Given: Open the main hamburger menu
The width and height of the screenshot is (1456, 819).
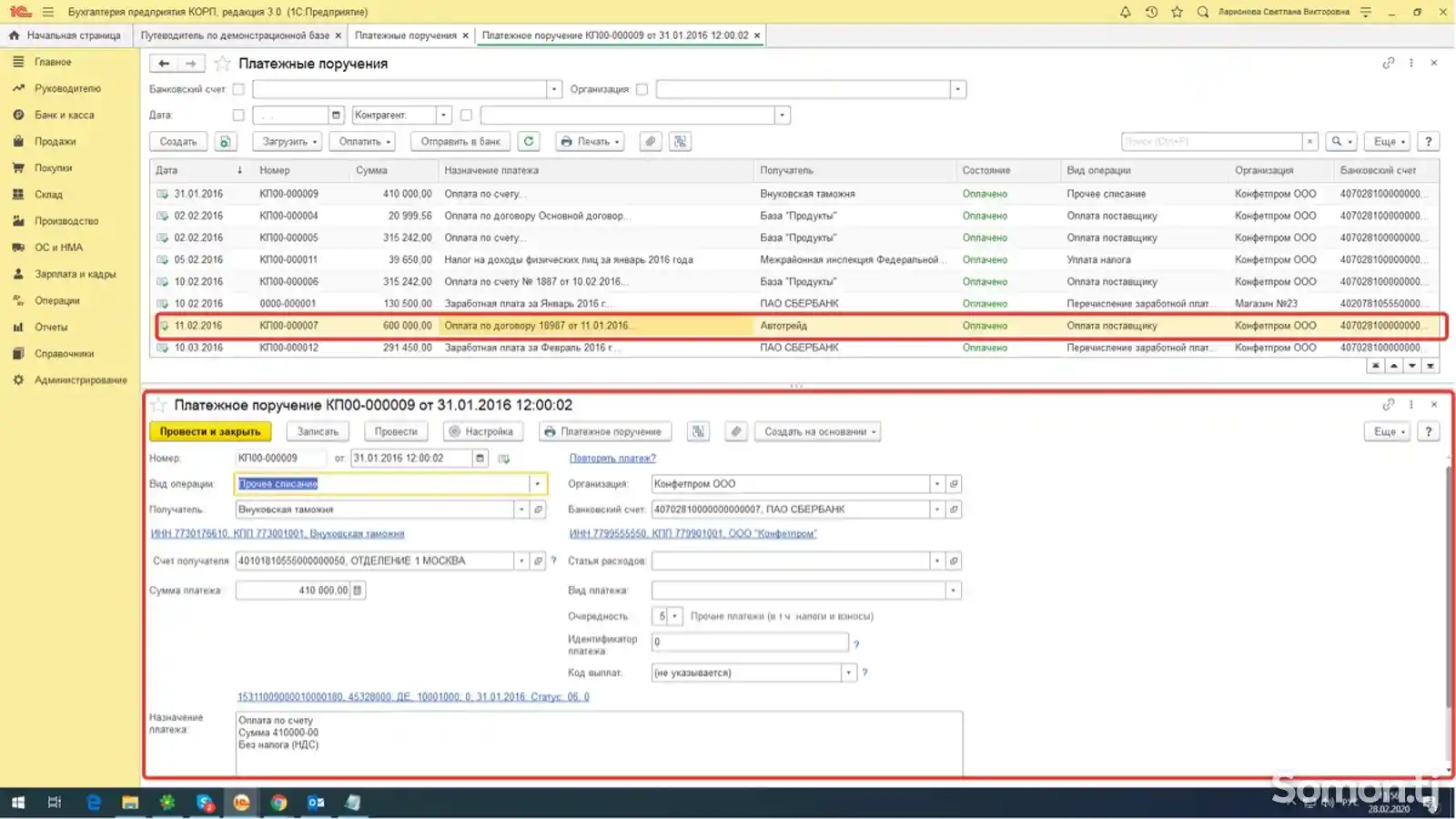Looking at the screenshot, I should [47, 12].
